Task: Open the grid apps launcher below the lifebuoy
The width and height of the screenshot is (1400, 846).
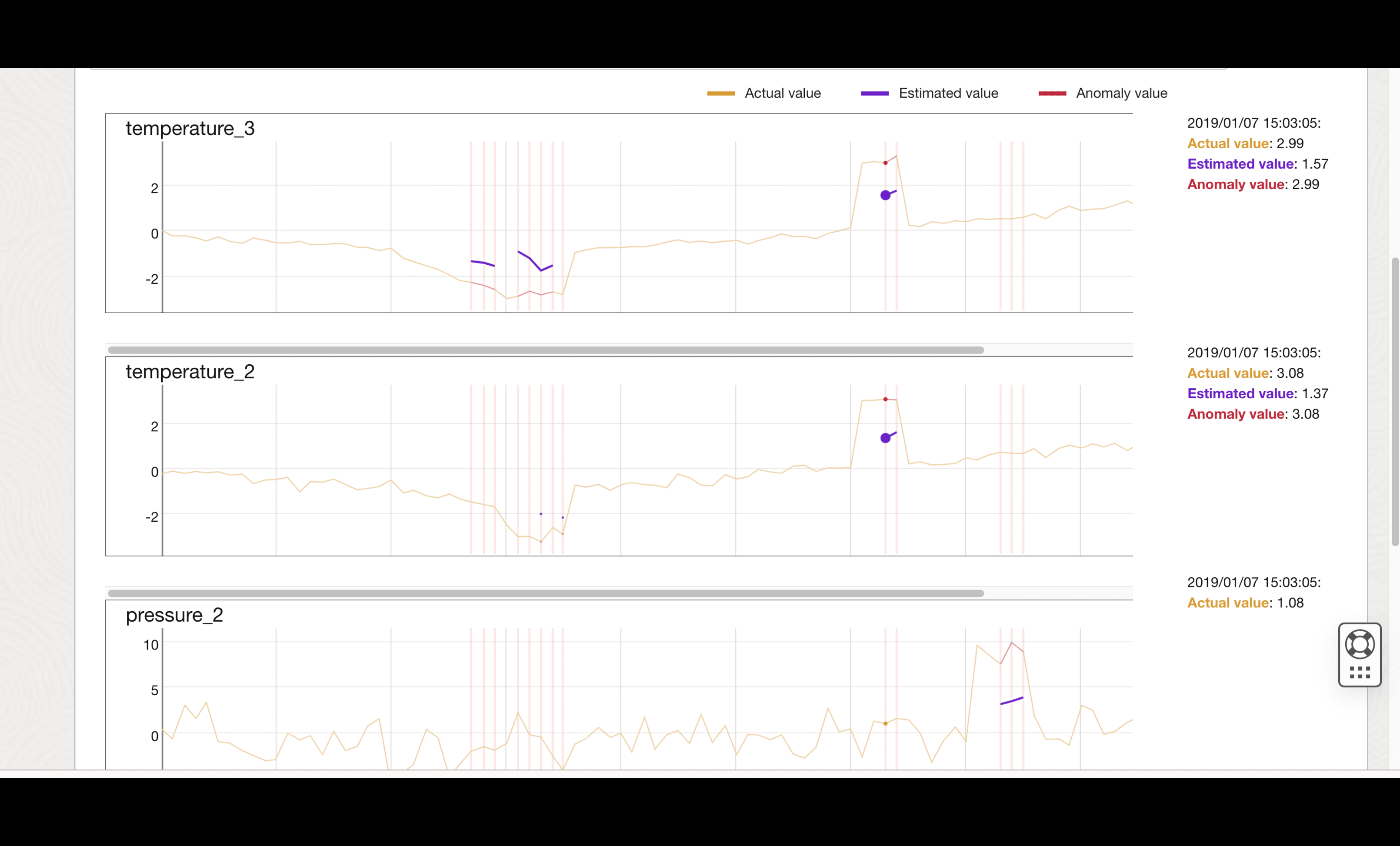Action: (1360, 673)
